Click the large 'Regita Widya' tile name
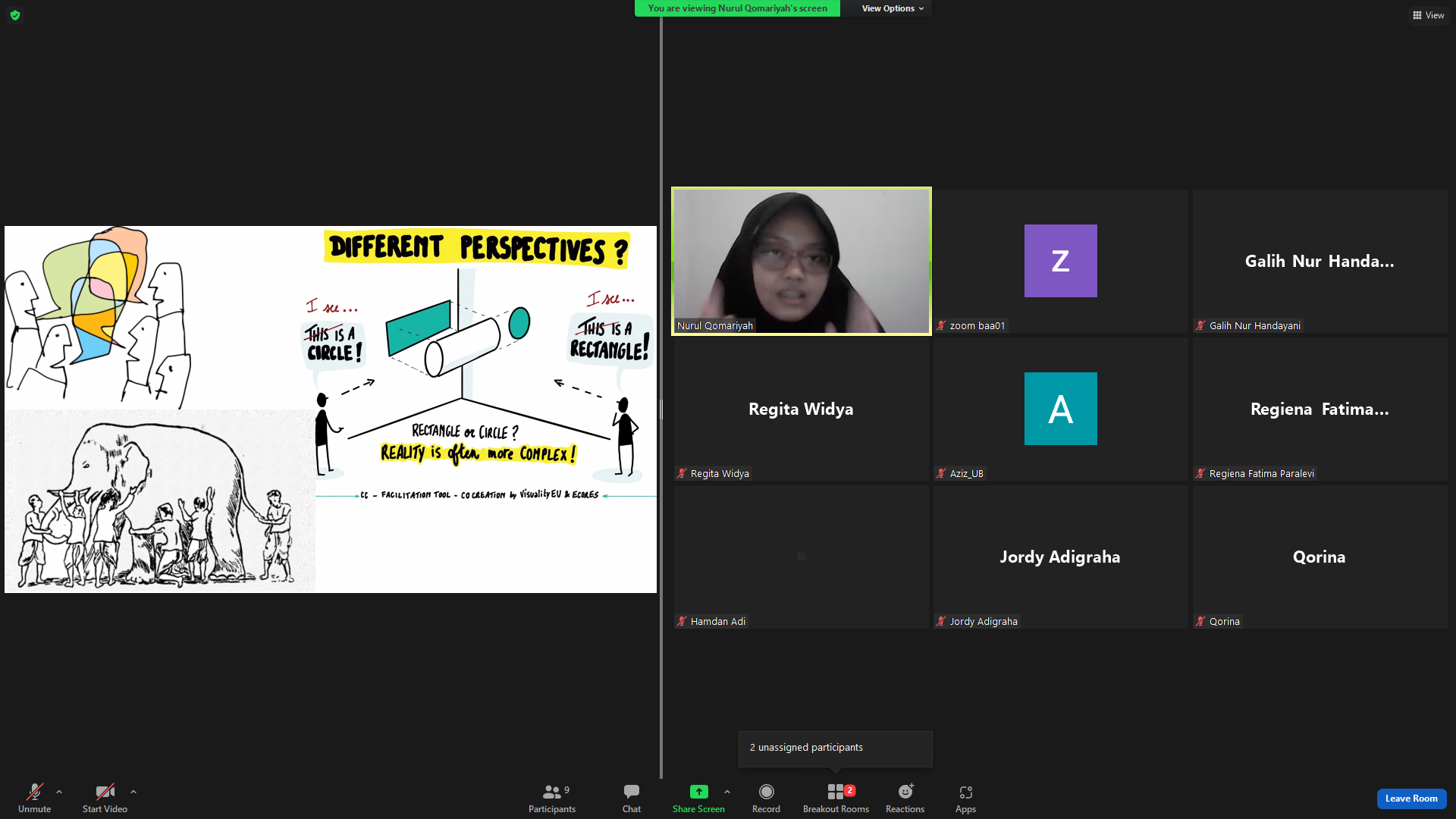Screen dimensions: 1456x819 [801, 409]
